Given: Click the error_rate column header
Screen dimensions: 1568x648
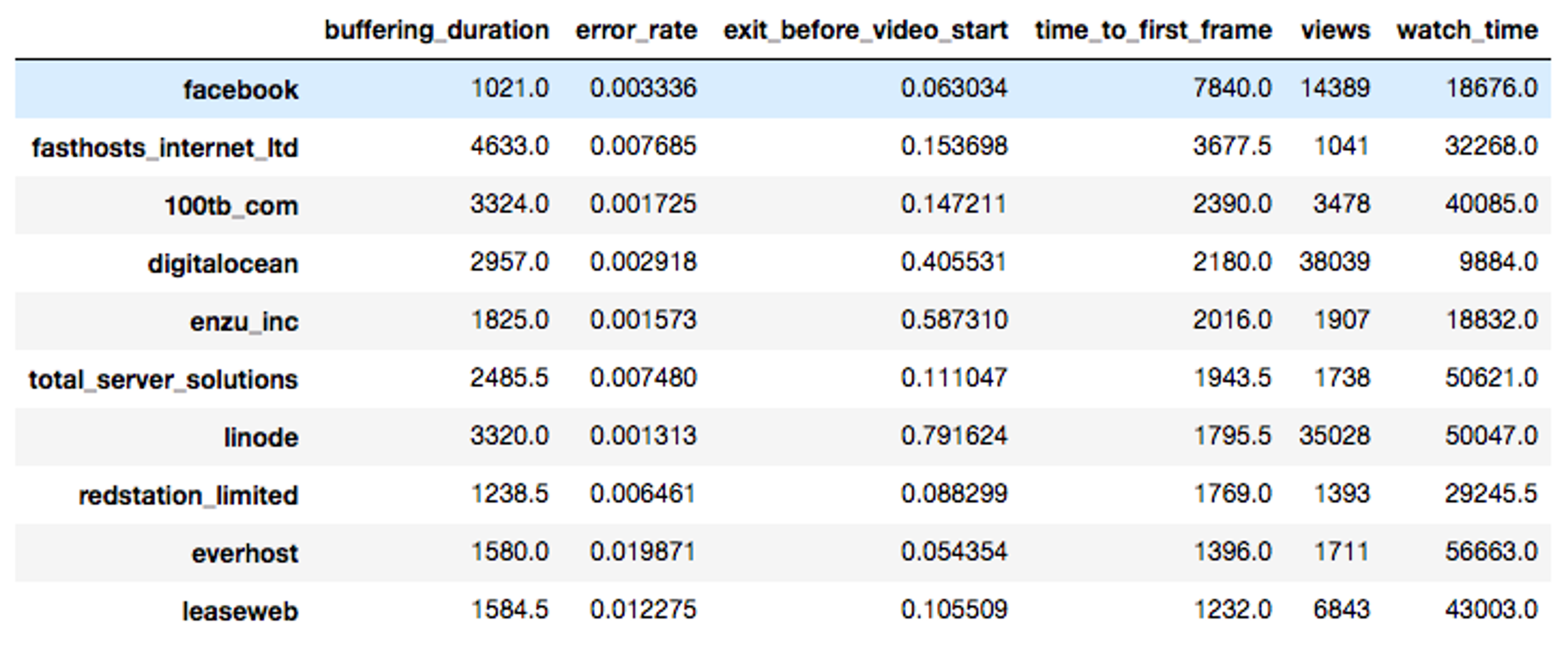Looking at the screenshot, I should (x=636, y=31).
